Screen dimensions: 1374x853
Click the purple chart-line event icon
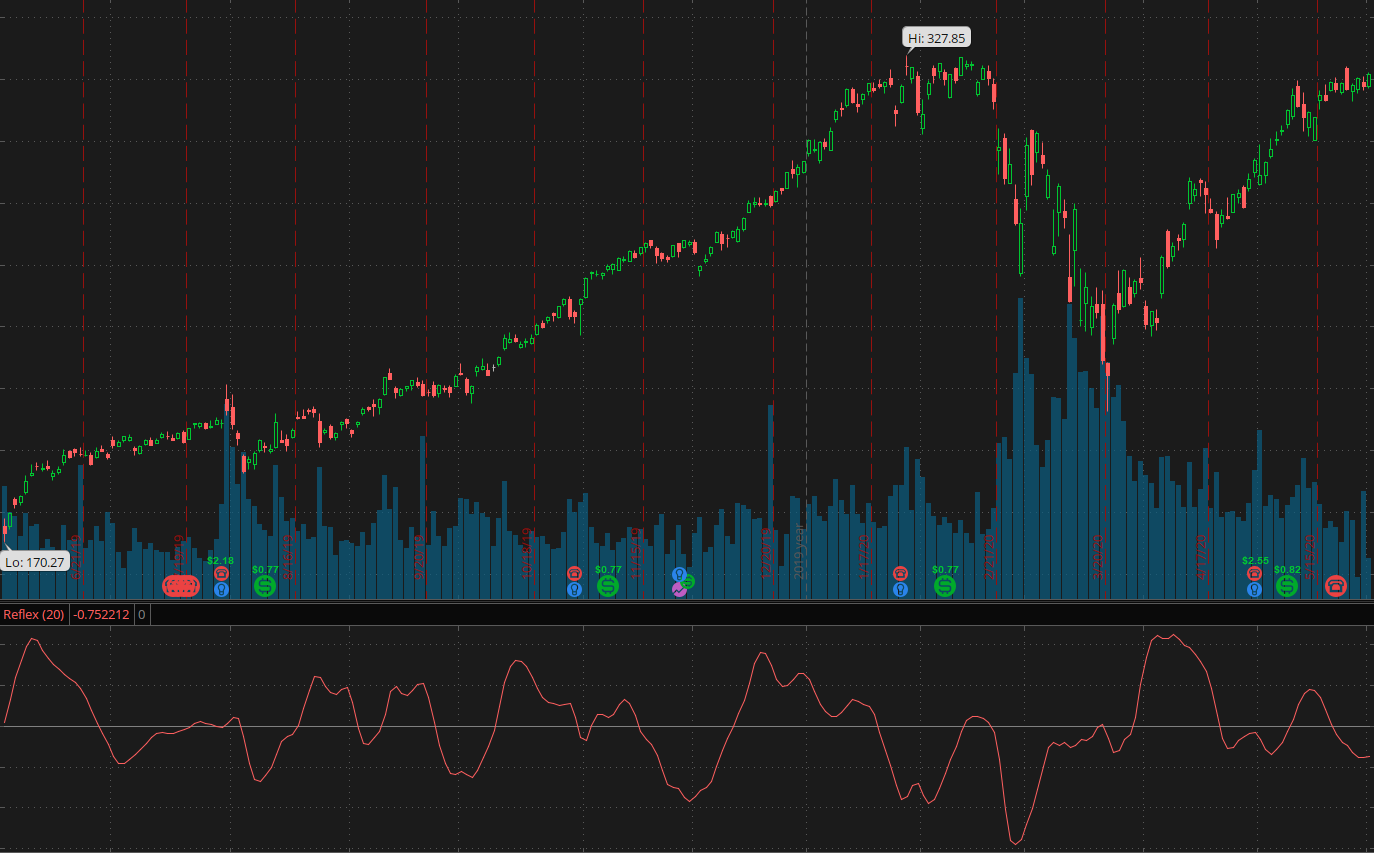pos(679,590)
